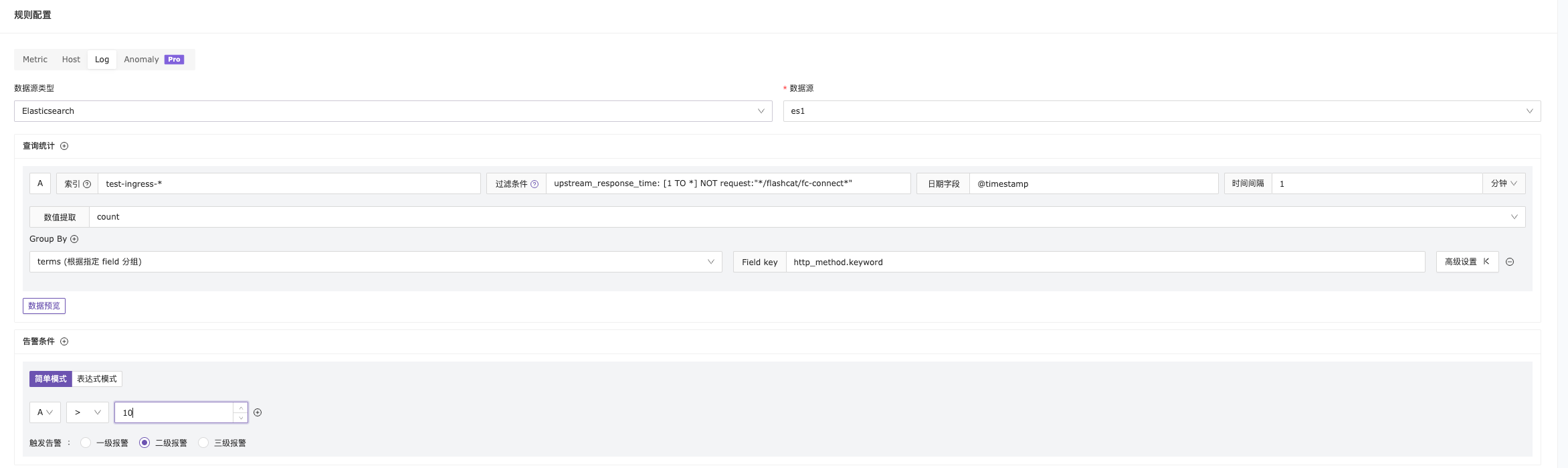Image resolution: width=1568 pixels, height=468 pixels.
Task: Open the es1 data source dropdown
Action: [1161, 111]
